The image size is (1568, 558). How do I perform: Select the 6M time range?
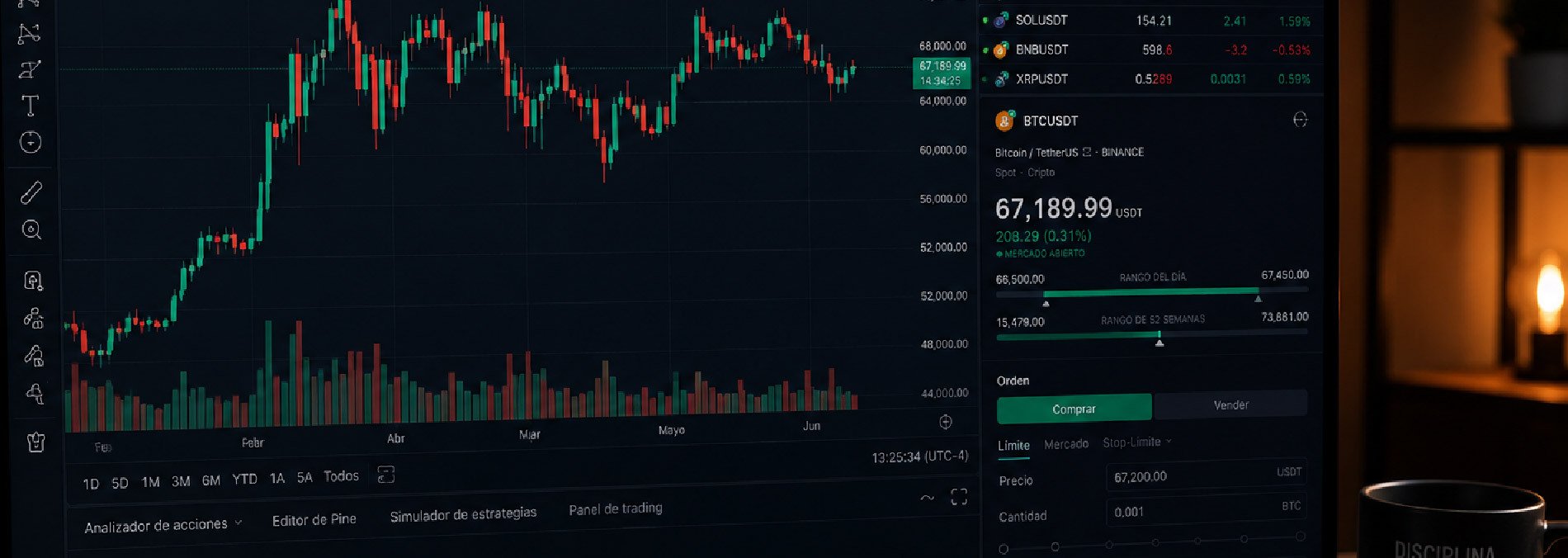click(x=211, y=480)
